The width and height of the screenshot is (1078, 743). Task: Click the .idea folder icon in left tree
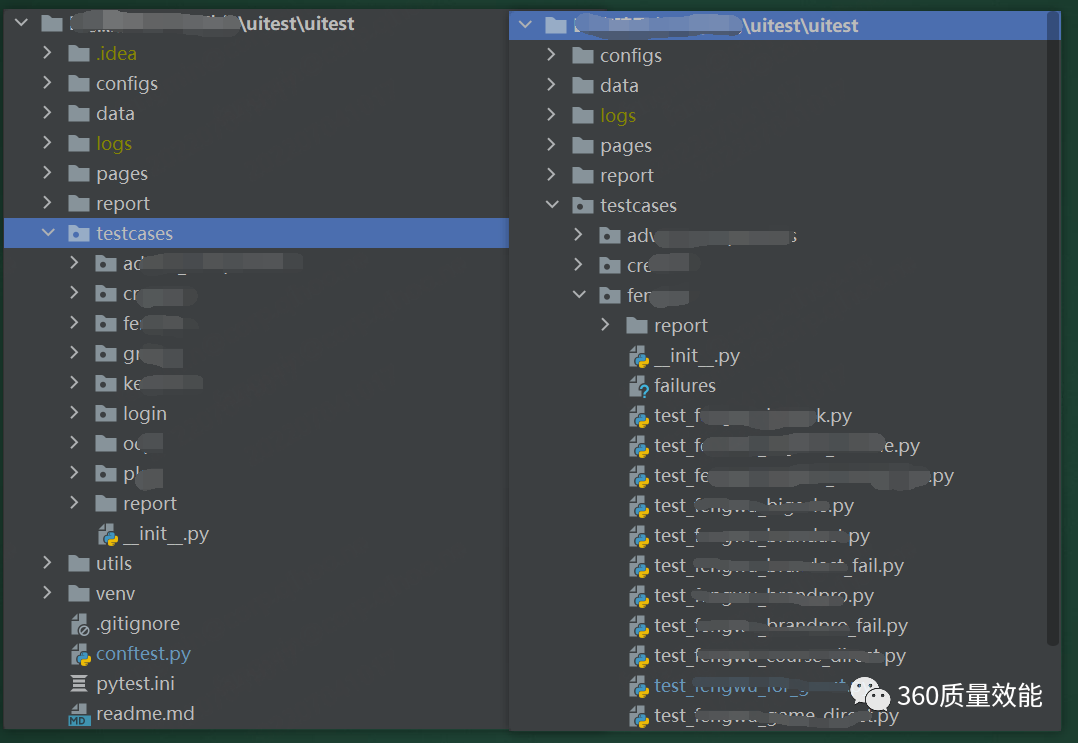point(79,54)
